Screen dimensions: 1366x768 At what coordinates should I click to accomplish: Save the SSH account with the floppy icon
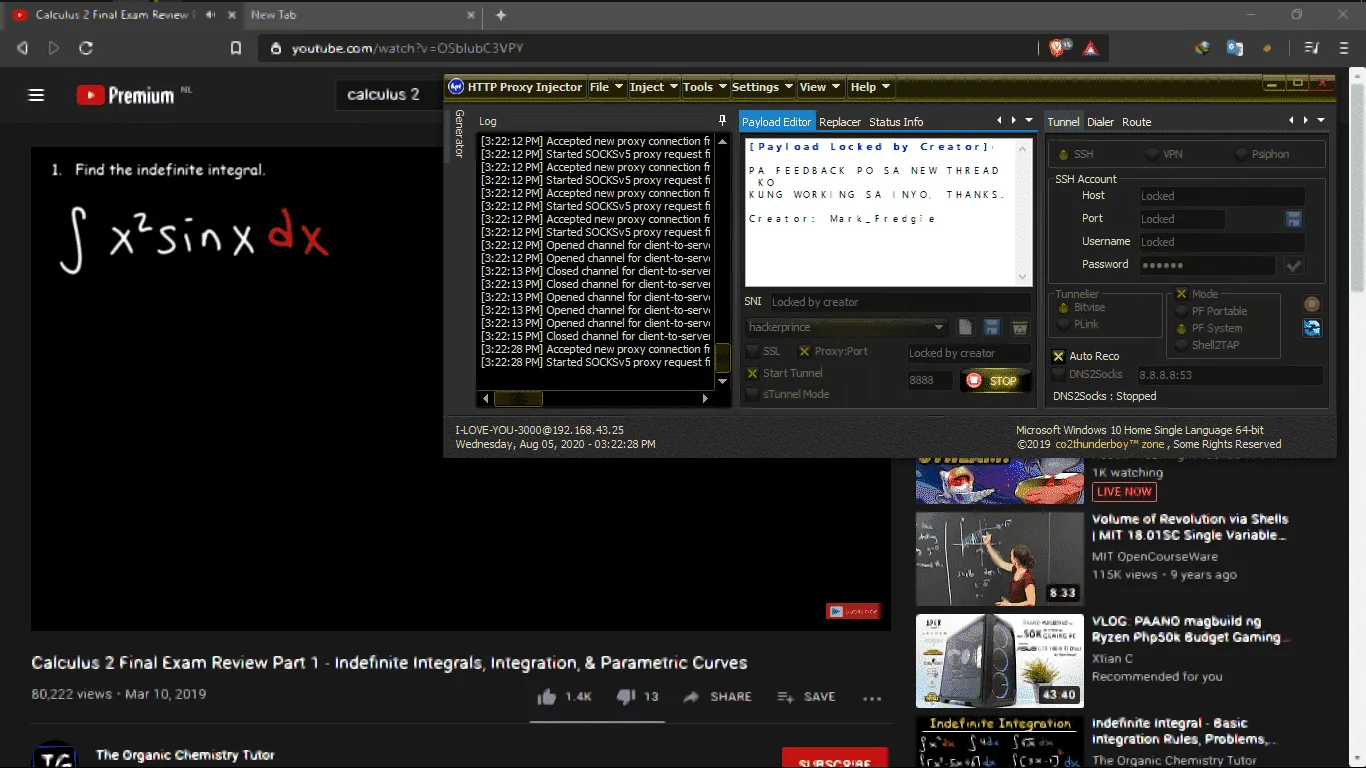click(x=1293, y=219)
